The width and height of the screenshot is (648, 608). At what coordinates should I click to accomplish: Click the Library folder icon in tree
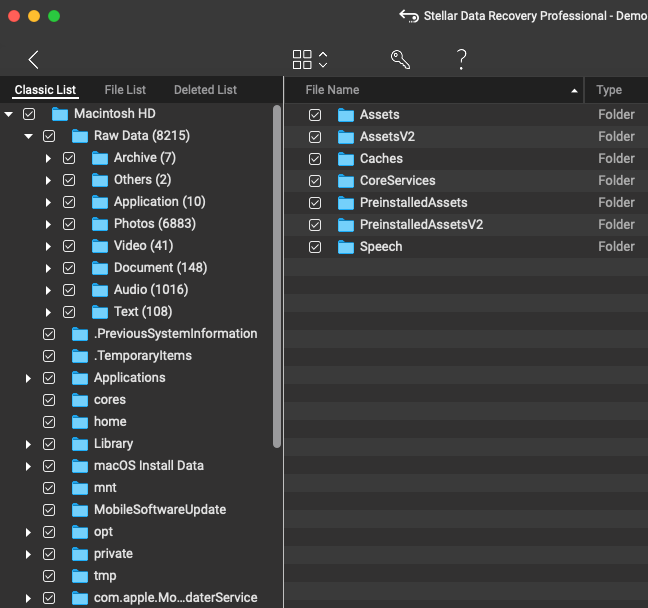80,444
